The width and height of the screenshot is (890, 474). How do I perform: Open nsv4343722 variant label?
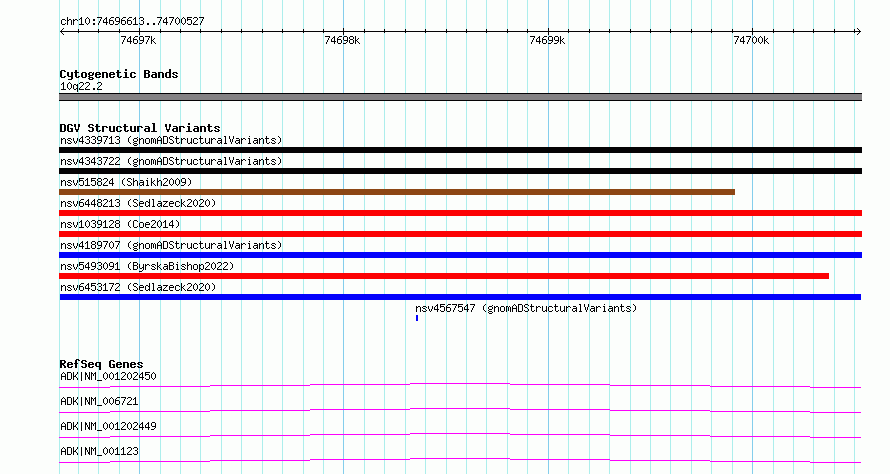tap(171, 161)
